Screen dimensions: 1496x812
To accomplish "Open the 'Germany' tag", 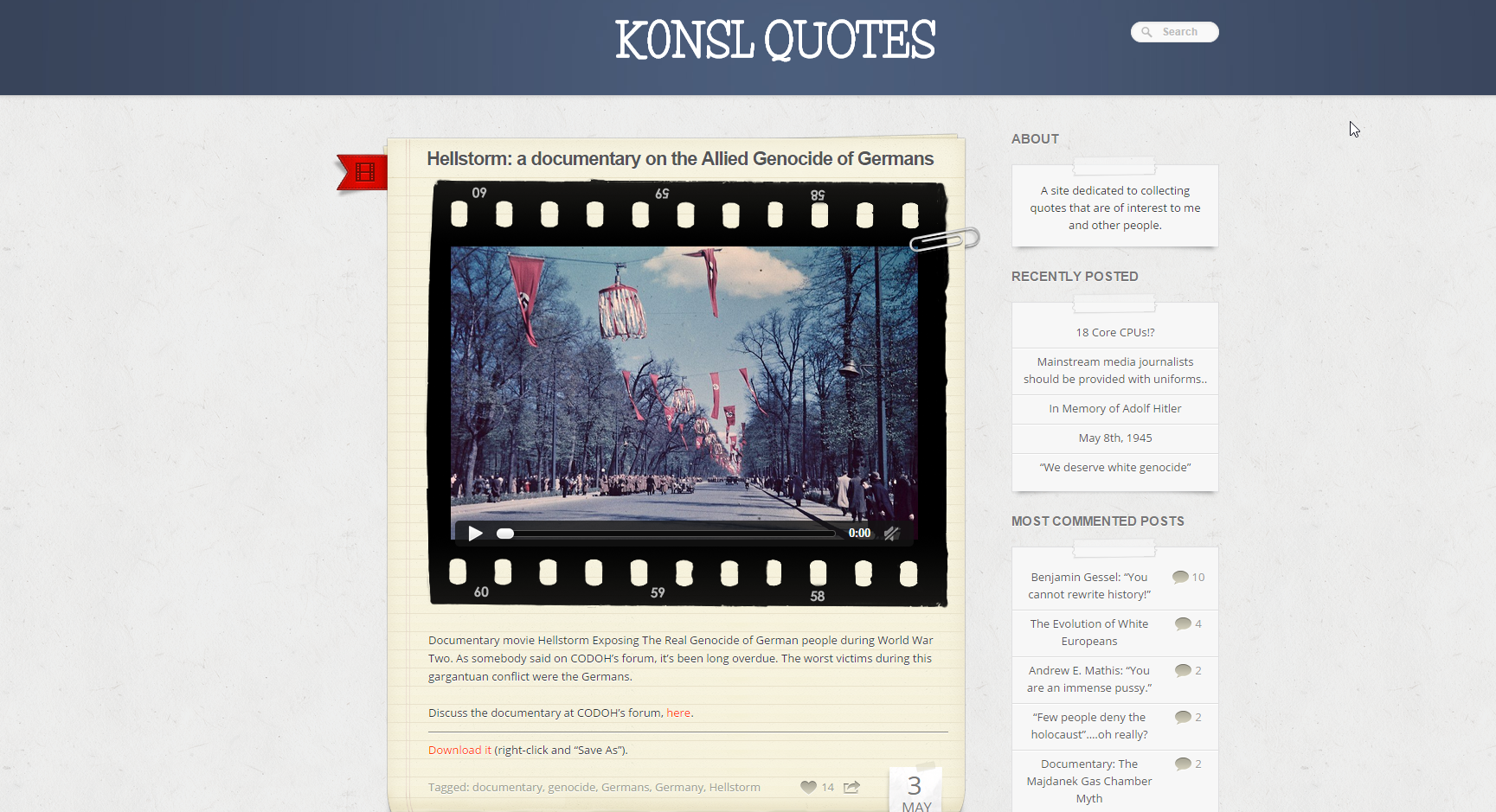I will 679,787.
